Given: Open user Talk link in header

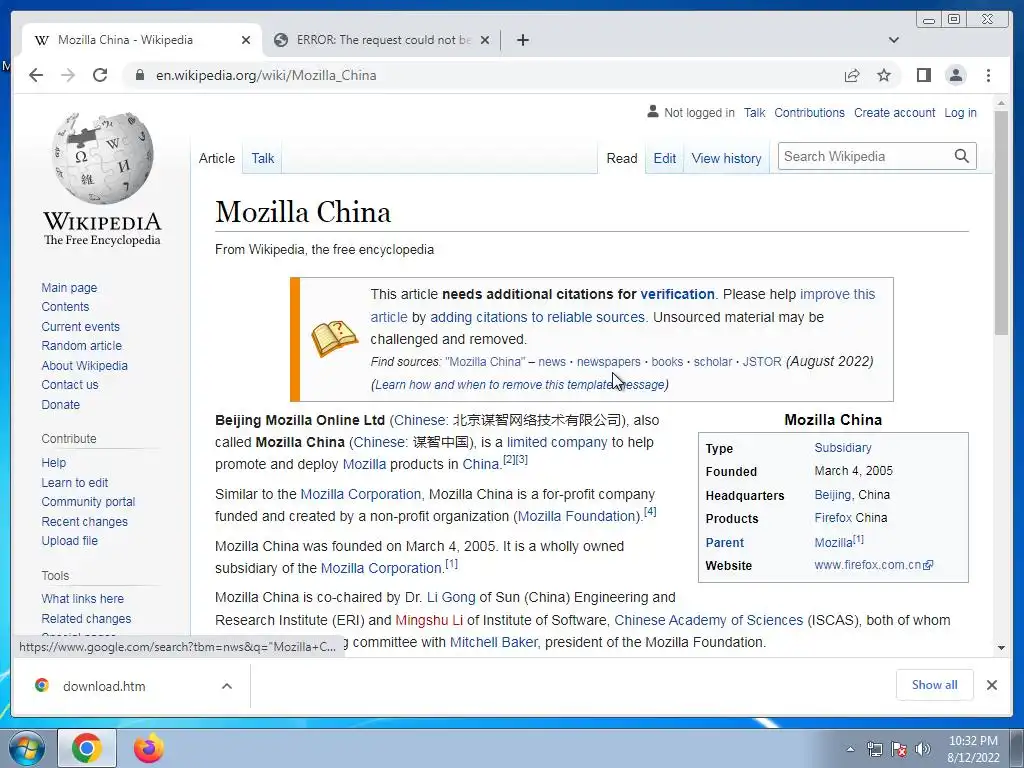Looking at the screenshot, I should coord(754,112).
